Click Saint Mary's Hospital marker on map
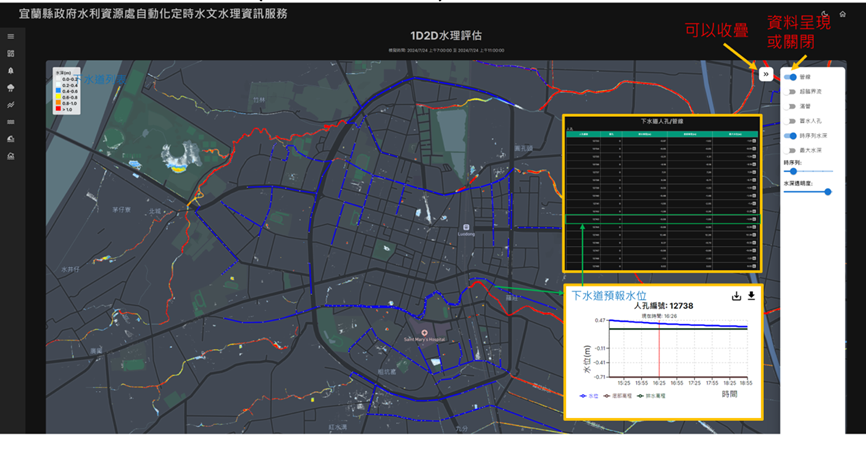The width and height of the screenshot is (866, 450). pyautogui.click(x=425, y=332)
